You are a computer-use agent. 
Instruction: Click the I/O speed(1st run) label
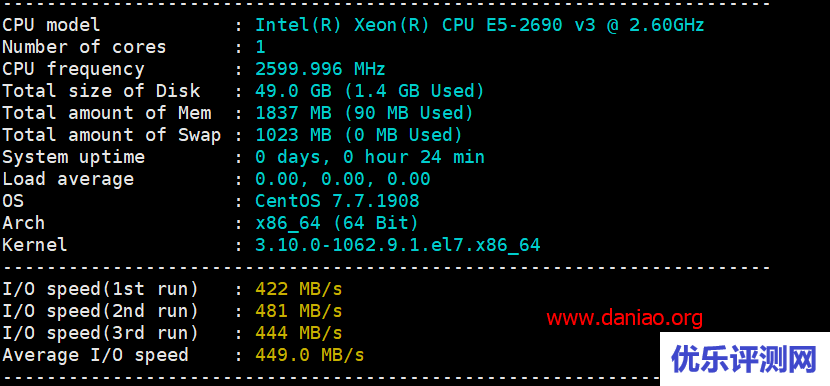(x=100, y=289)
